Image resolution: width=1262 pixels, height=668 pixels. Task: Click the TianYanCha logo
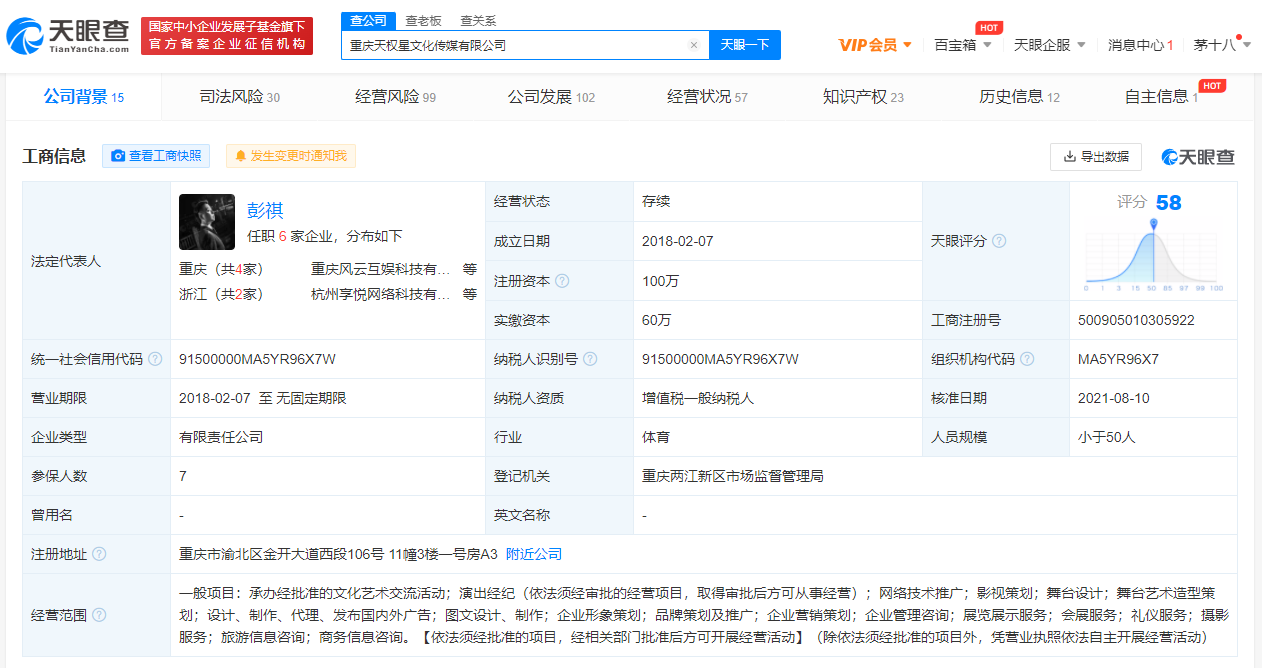click(x=68, y=36)
